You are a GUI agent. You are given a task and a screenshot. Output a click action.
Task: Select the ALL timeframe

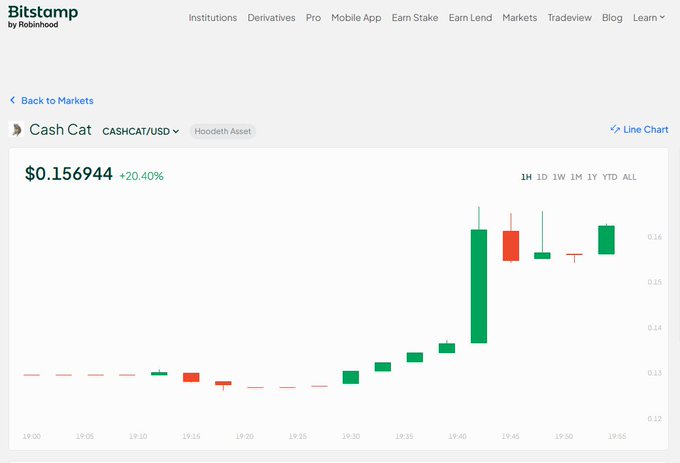629,177
